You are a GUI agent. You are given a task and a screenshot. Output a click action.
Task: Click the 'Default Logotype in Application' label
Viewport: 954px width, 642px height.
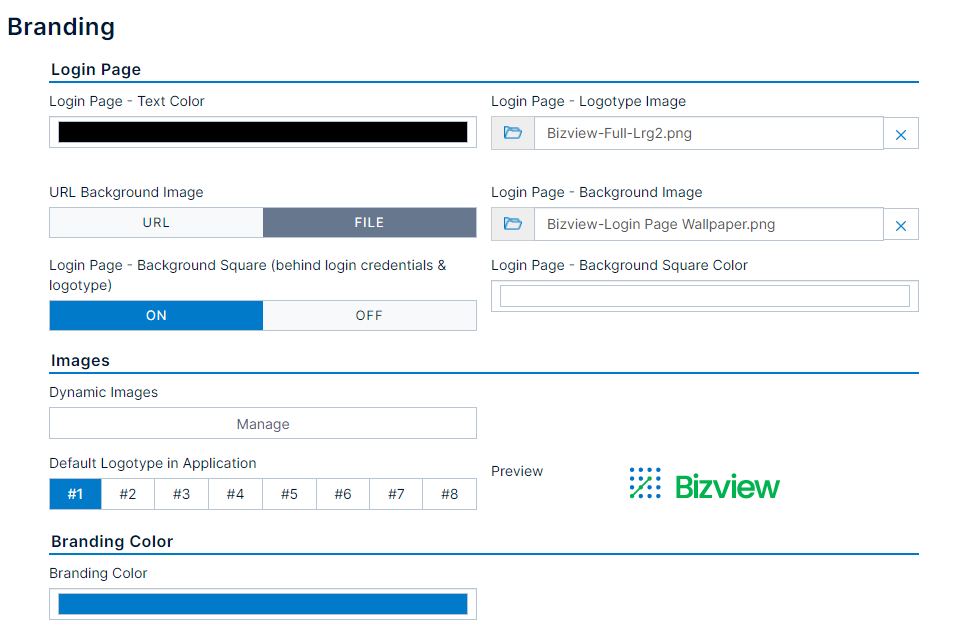point(153,464)
